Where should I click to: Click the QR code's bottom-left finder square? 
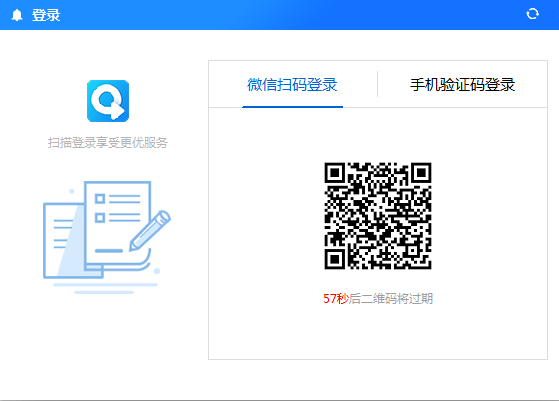pos(334,259)
